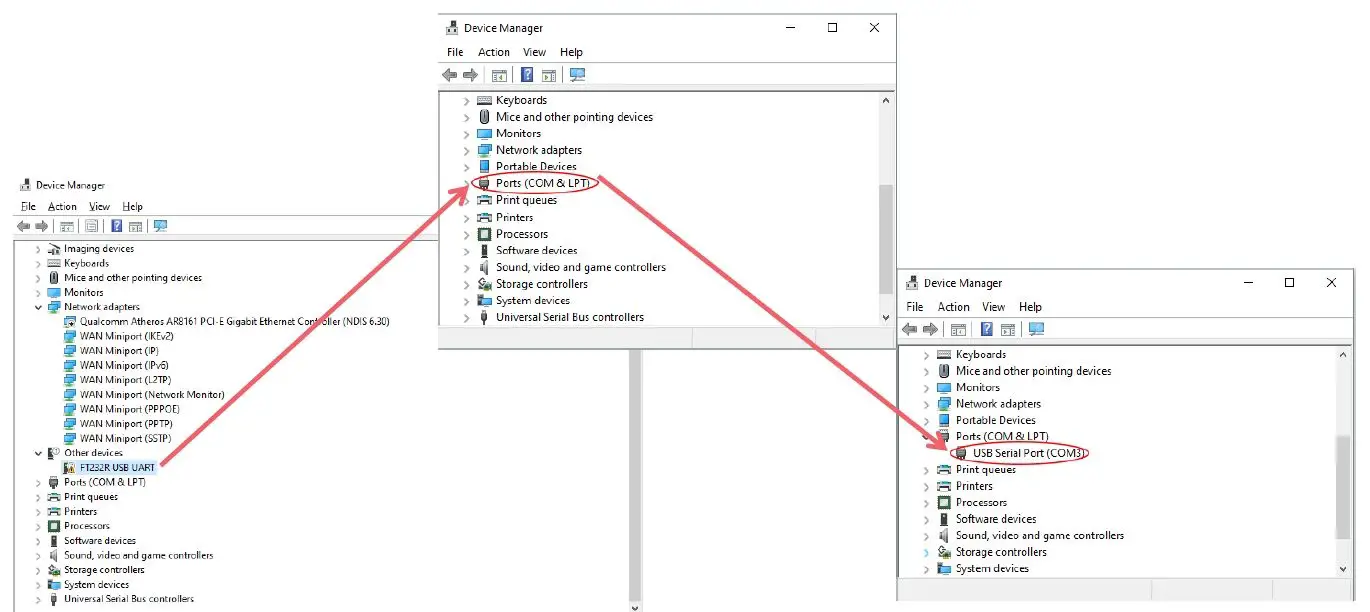Open View menu in middle Device Manager
The width and height of the screenshot is (1370, 612).
click(x=535, y=52)
